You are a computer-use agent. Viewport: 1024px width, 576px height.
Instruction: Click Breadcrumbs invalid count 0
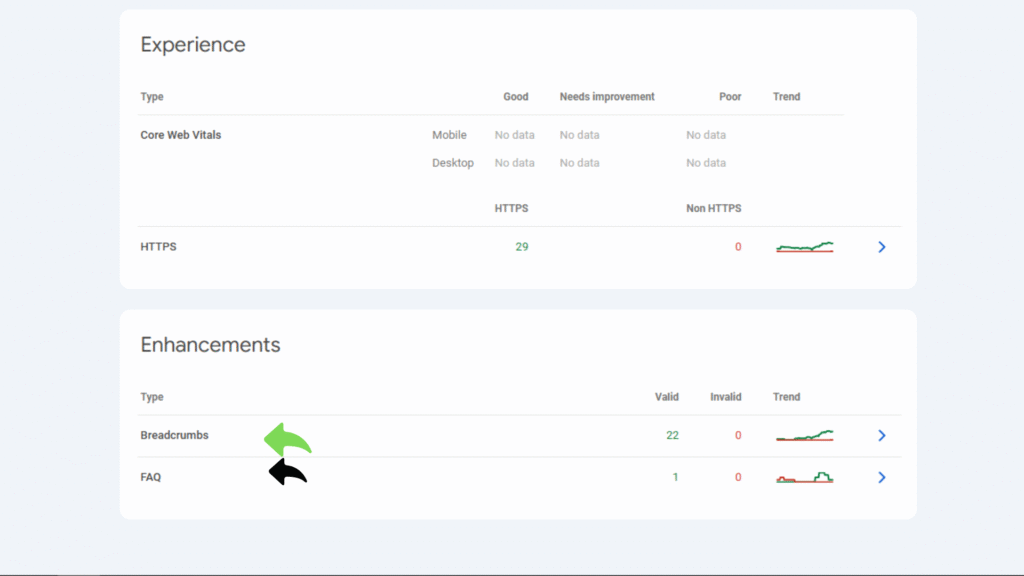[x=738, y=436]
